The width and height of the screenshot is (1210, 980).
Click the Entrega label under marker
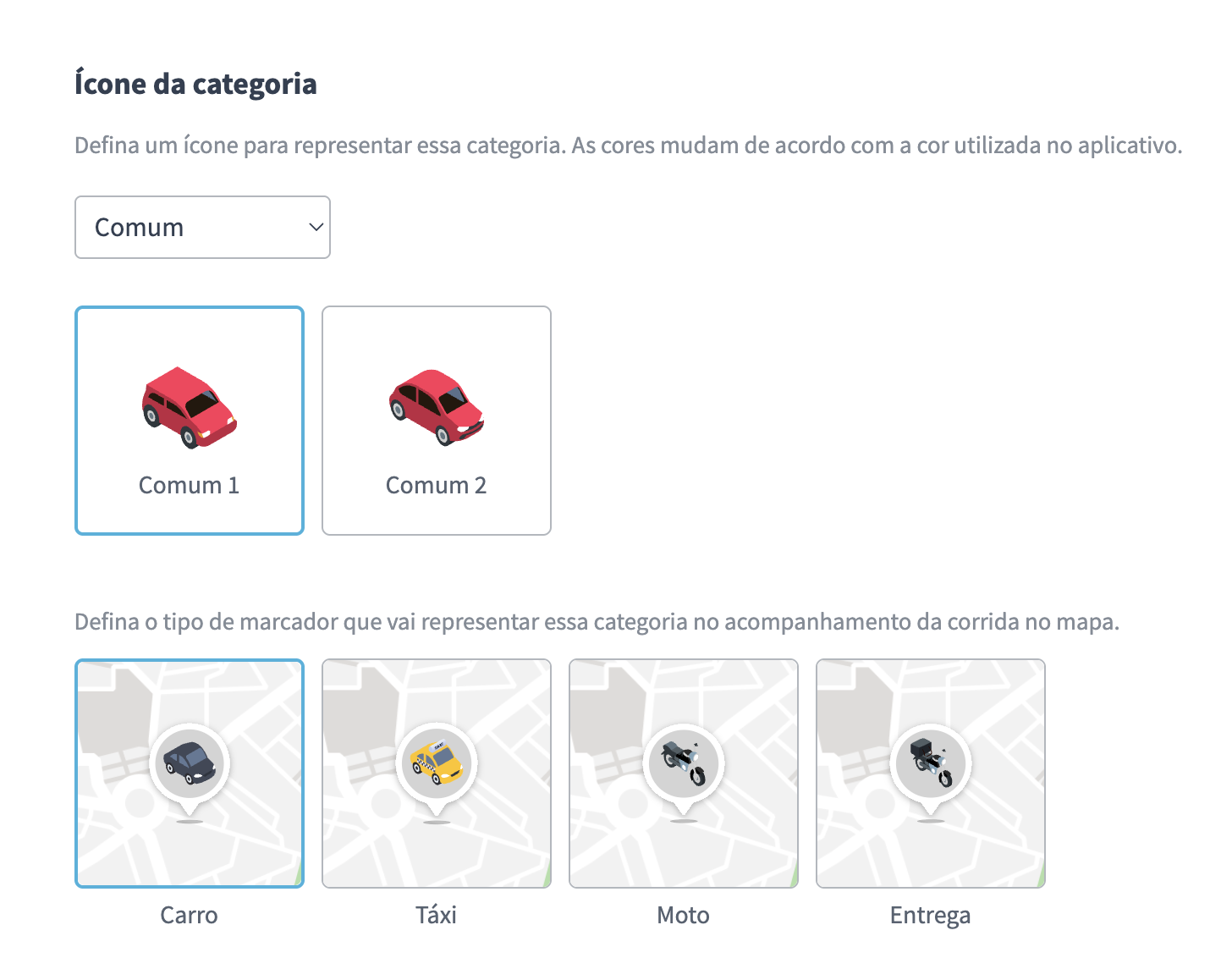(x=931, y=916)
